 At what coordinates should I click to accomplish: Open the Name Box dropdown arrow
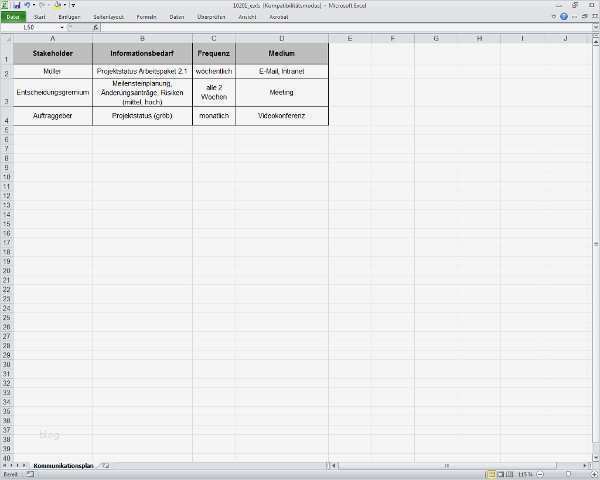(x=62, y=28)
